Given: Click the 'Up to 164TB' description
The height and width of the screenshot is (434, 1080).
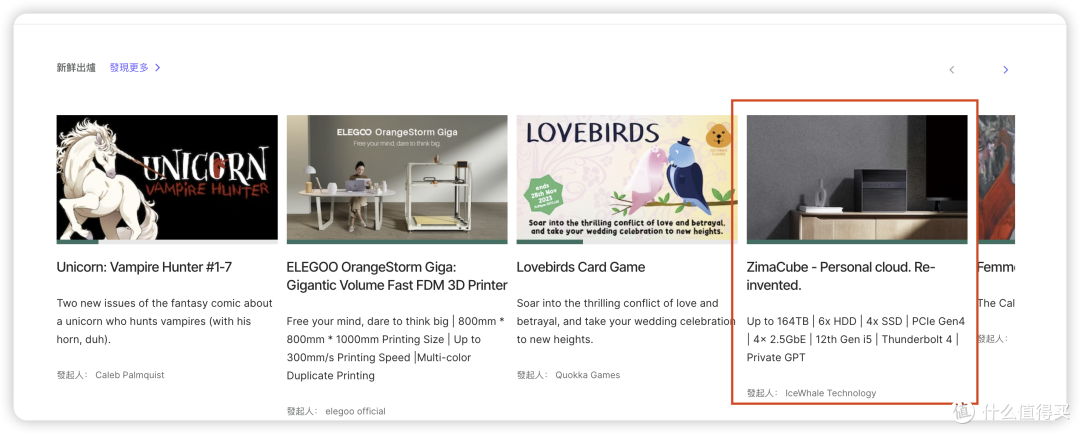Looking at the screenshot, I should pyautogui.click(x=856, y=339).
